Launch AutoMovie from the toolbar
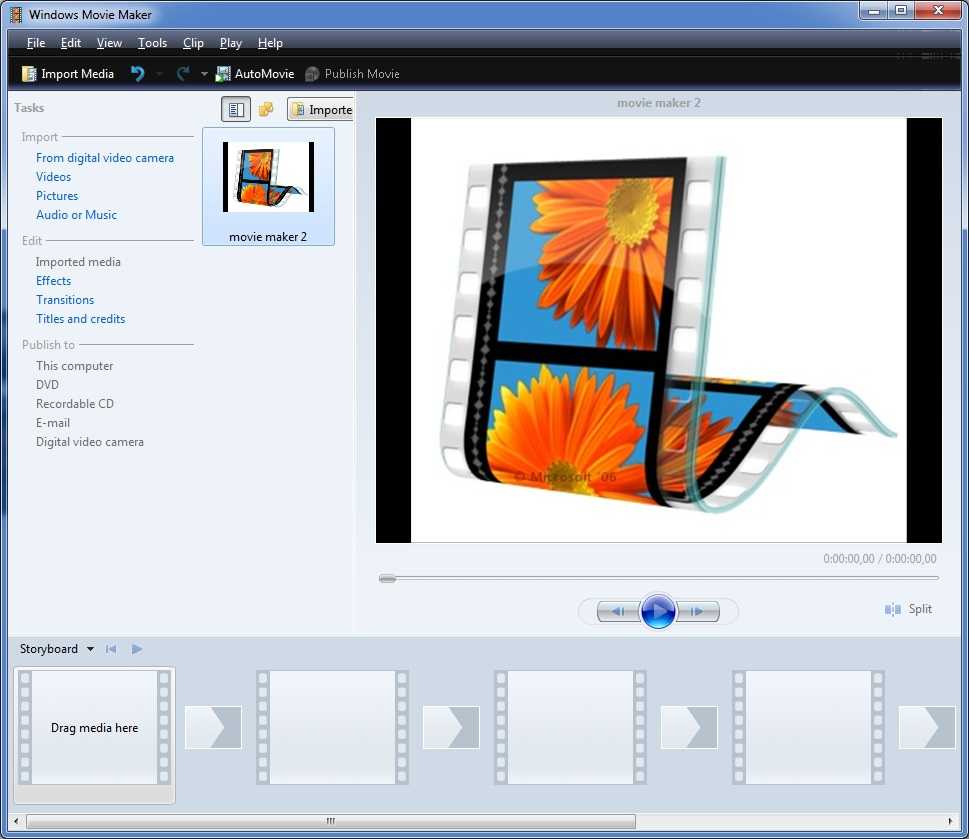This screenshot has height=839, width=969. [255, 74]
